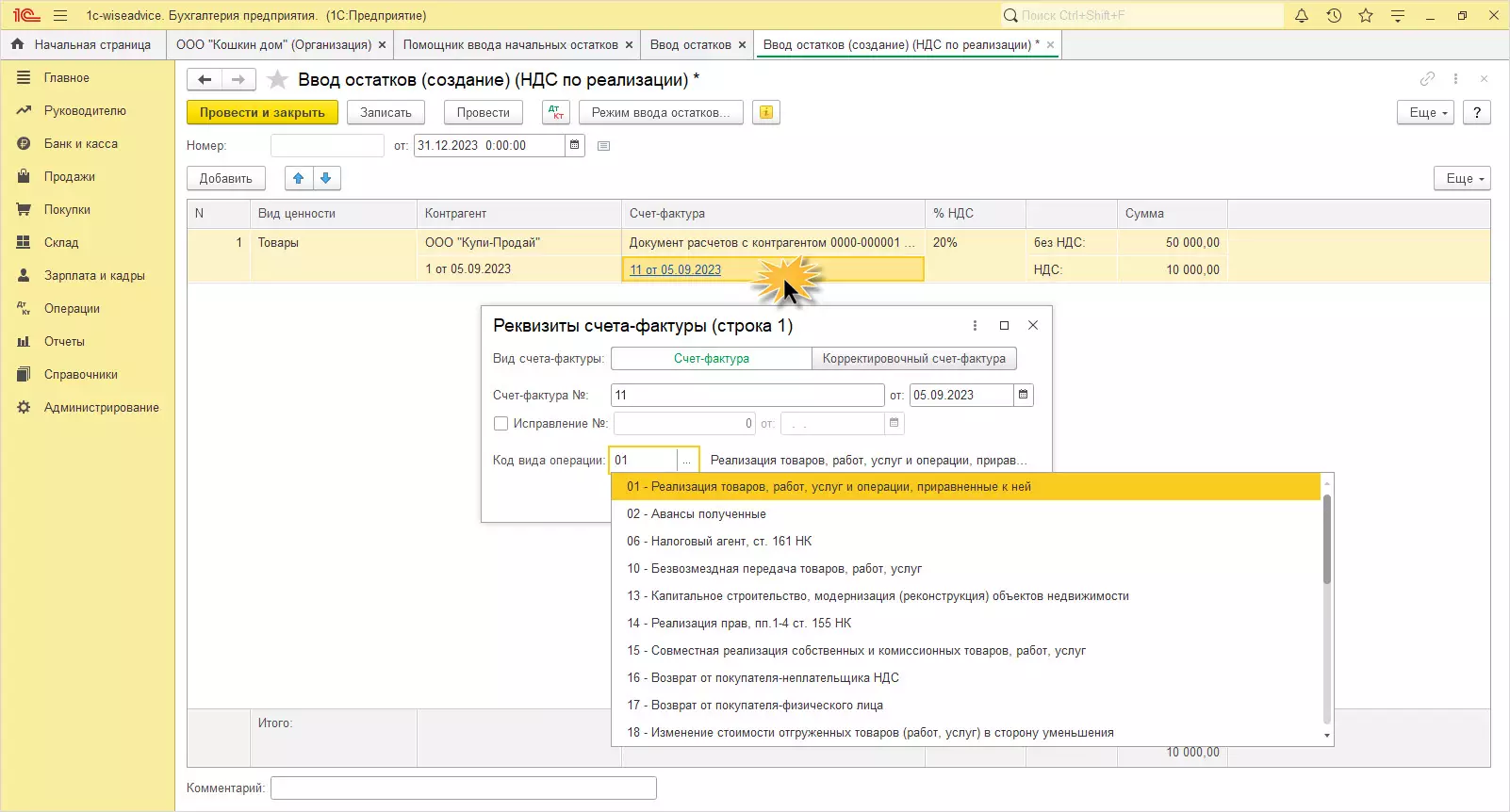Viewport: 1510px width, 812px height.
Task: Click the yellow info icon next to Режим ввода остатков
Action: pyautogui.click(x=766, y=112)
